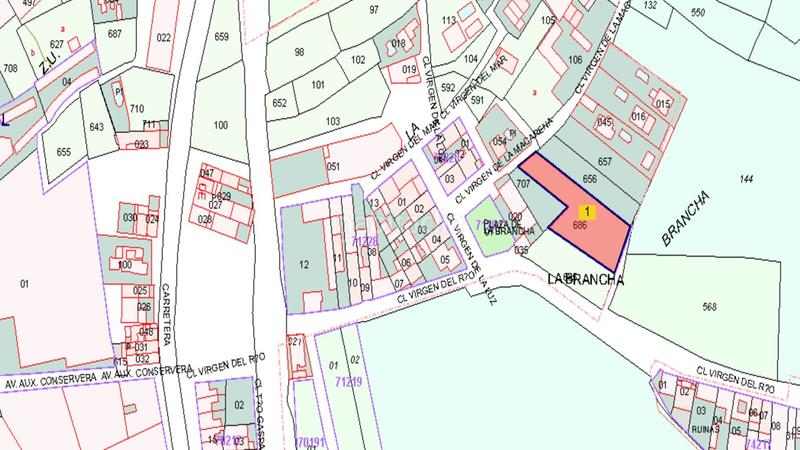This screenshot has width=800, height=450.
Task: Click on parcel 657
Action: (x=604, y=161)
